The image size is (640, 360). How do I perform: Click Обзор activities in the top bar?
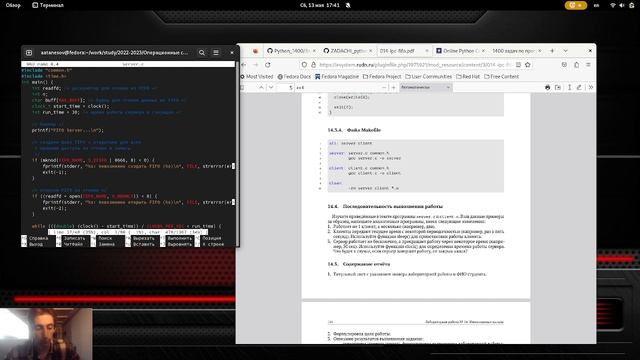click(x=13, y=5)
